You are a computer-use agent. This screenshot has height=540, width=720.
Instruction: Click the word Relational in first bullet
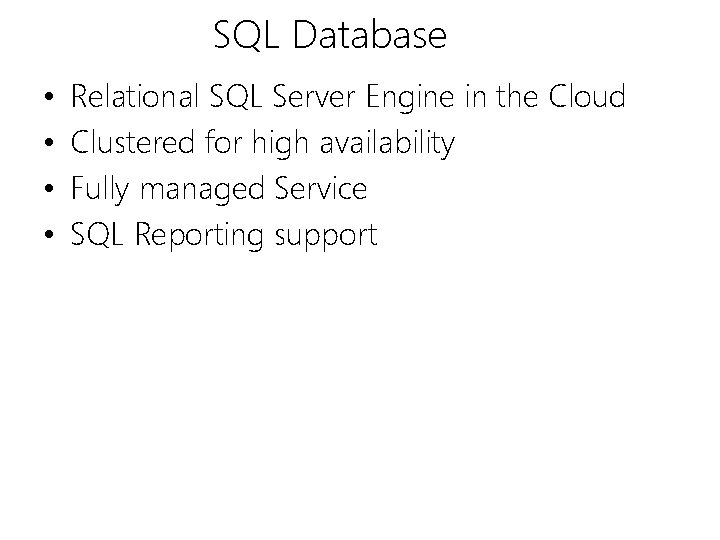135,96
